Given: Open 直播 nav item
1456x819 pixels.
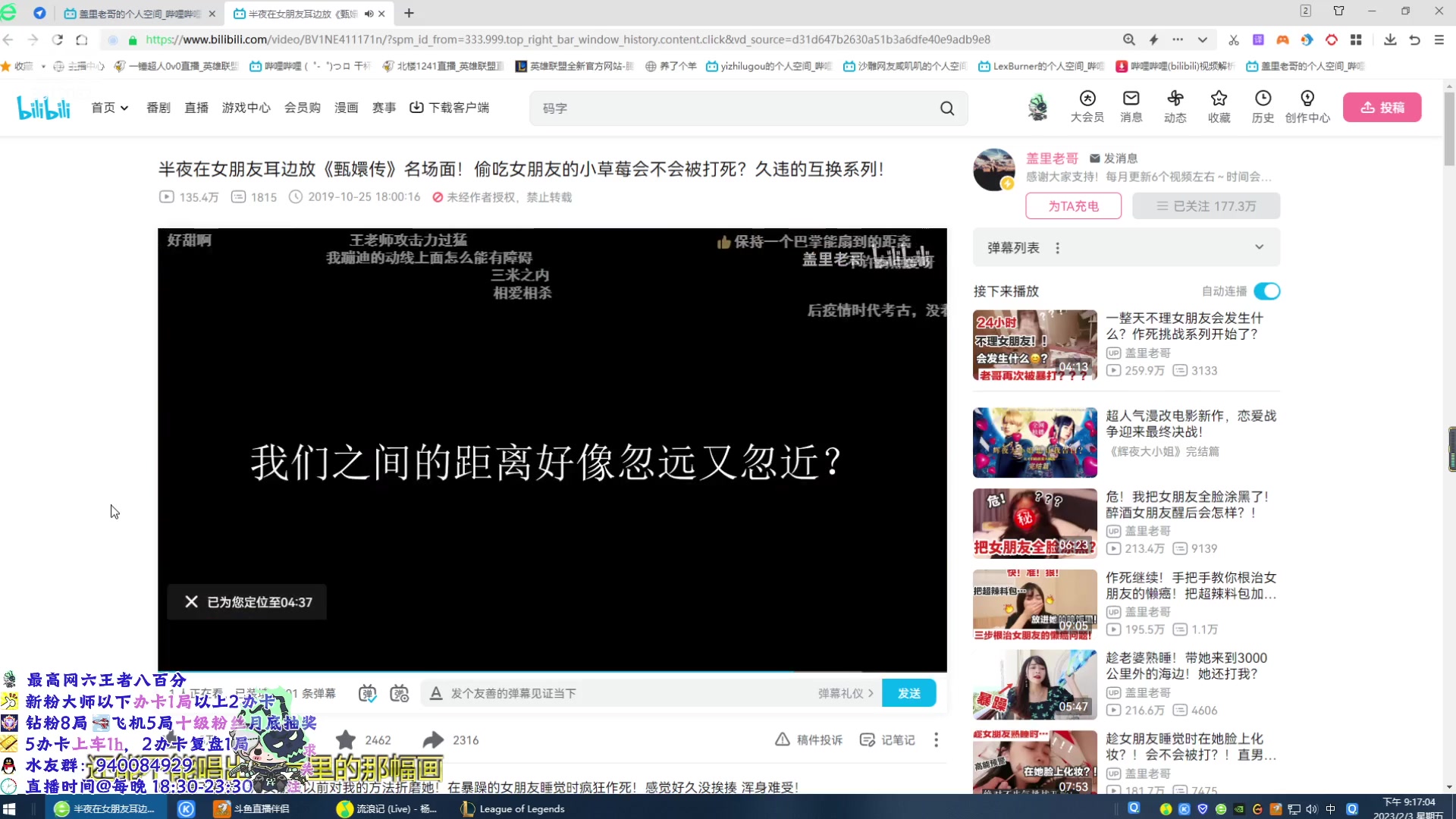Looking at the screenshot, I should coord(196,108).
